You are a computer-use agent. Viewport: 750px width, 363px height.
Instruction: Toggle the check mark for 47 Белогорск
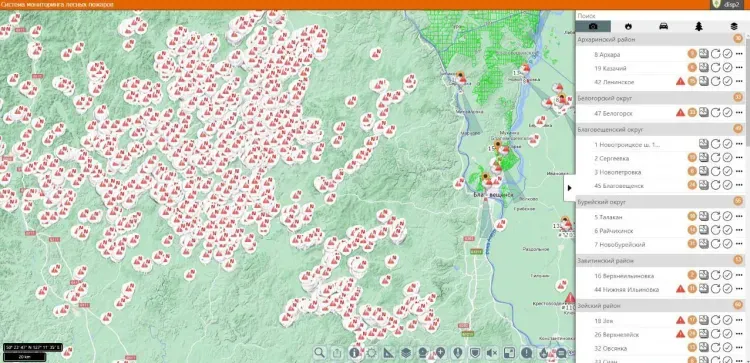point(728,113)
